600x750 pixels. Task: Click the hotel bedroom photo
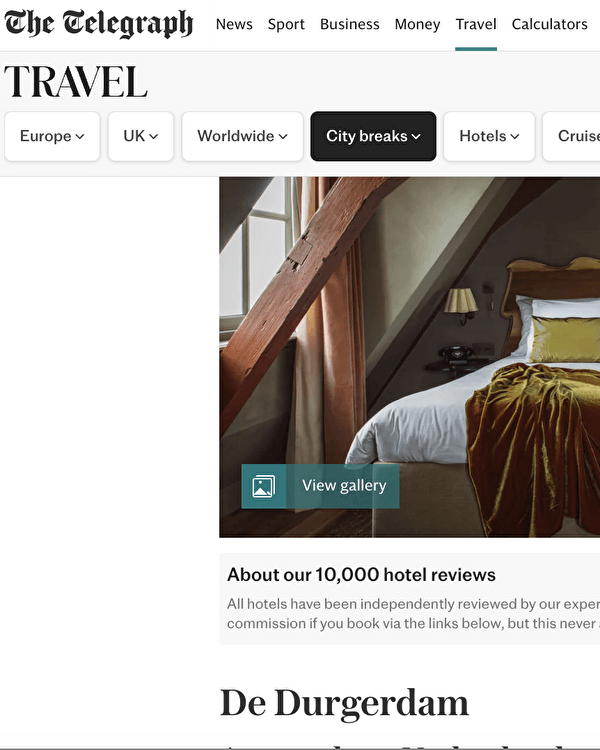point(410,357)
